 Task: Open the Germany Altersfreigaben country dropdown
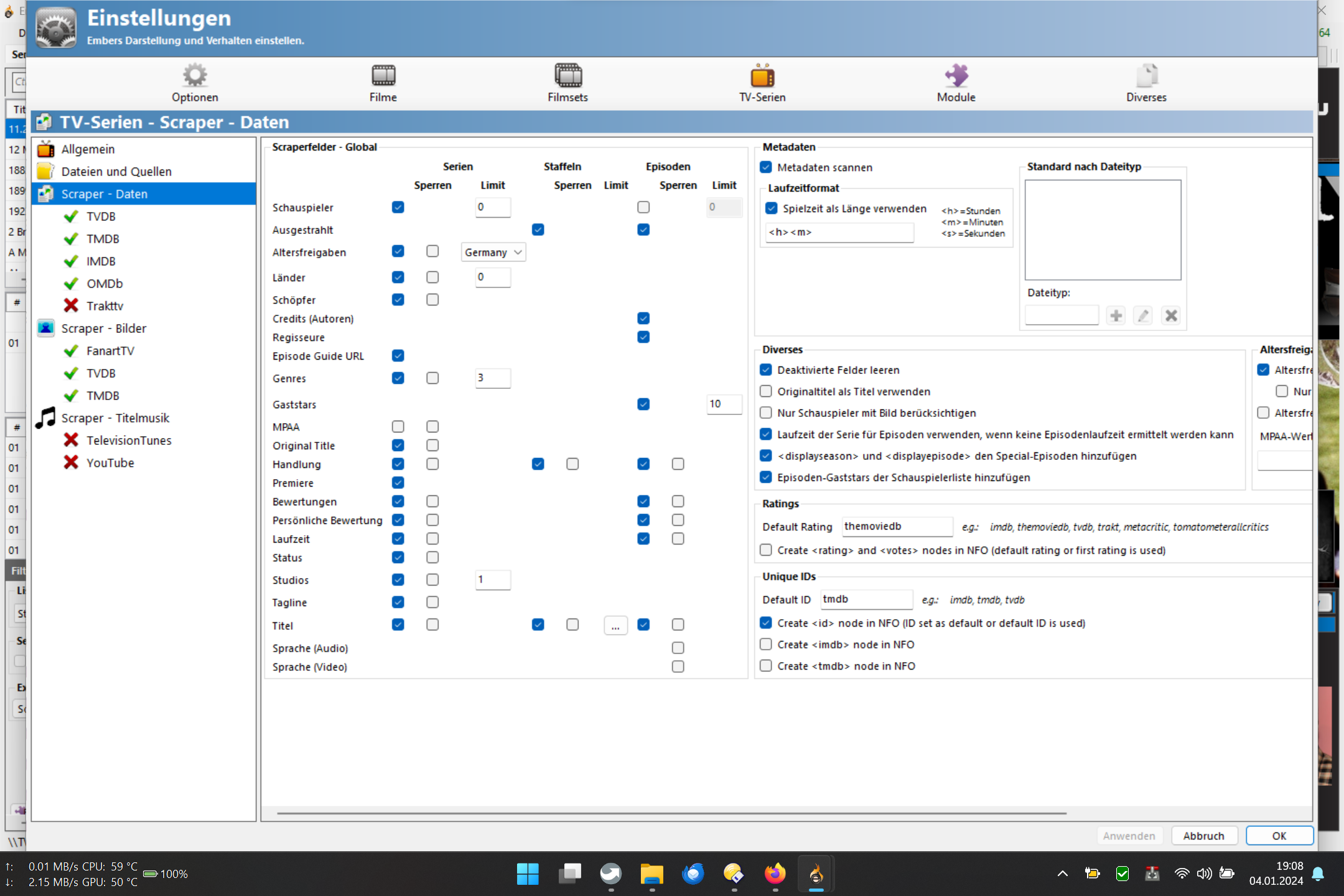click(x=493, y=253)
